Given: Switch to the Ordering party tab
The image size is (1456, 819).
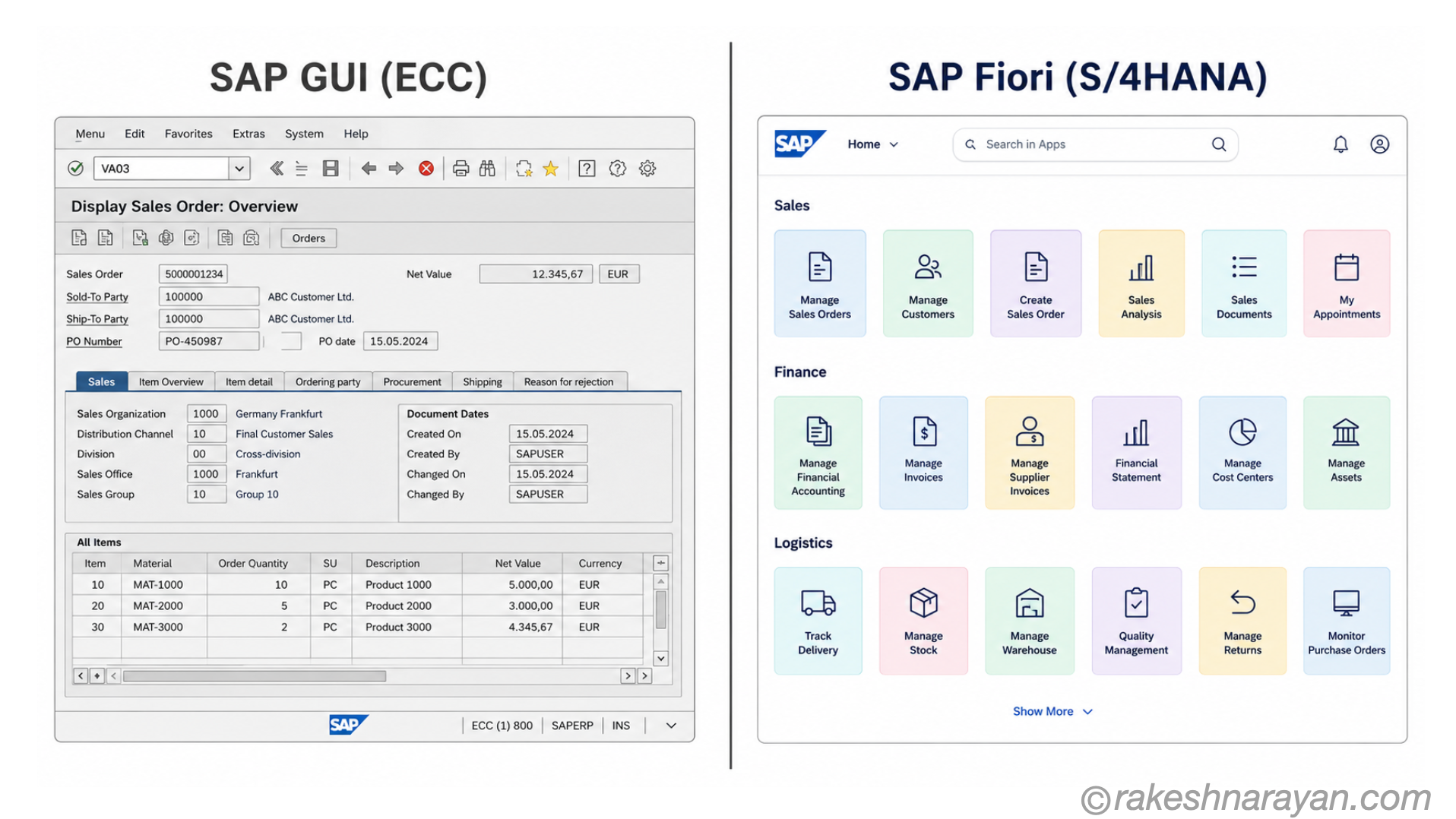Looking at the screenshot, I should [328, 381].
